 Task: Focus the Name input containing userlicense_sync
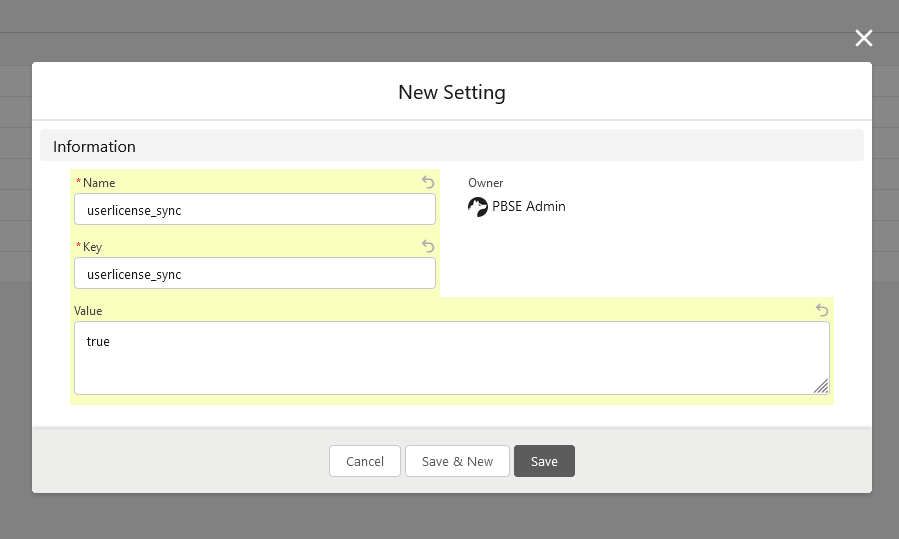(x=255, y=209)
